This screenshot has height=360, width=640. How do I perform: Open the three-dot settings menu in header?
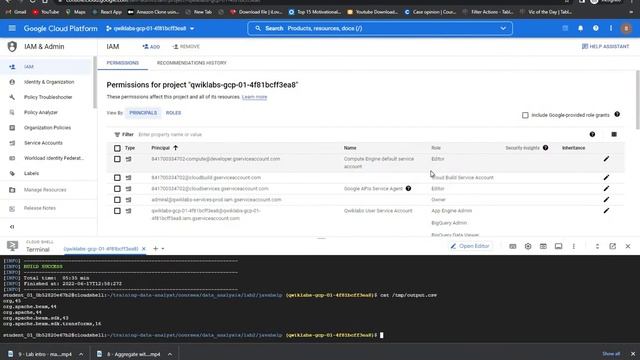[611, 28]
